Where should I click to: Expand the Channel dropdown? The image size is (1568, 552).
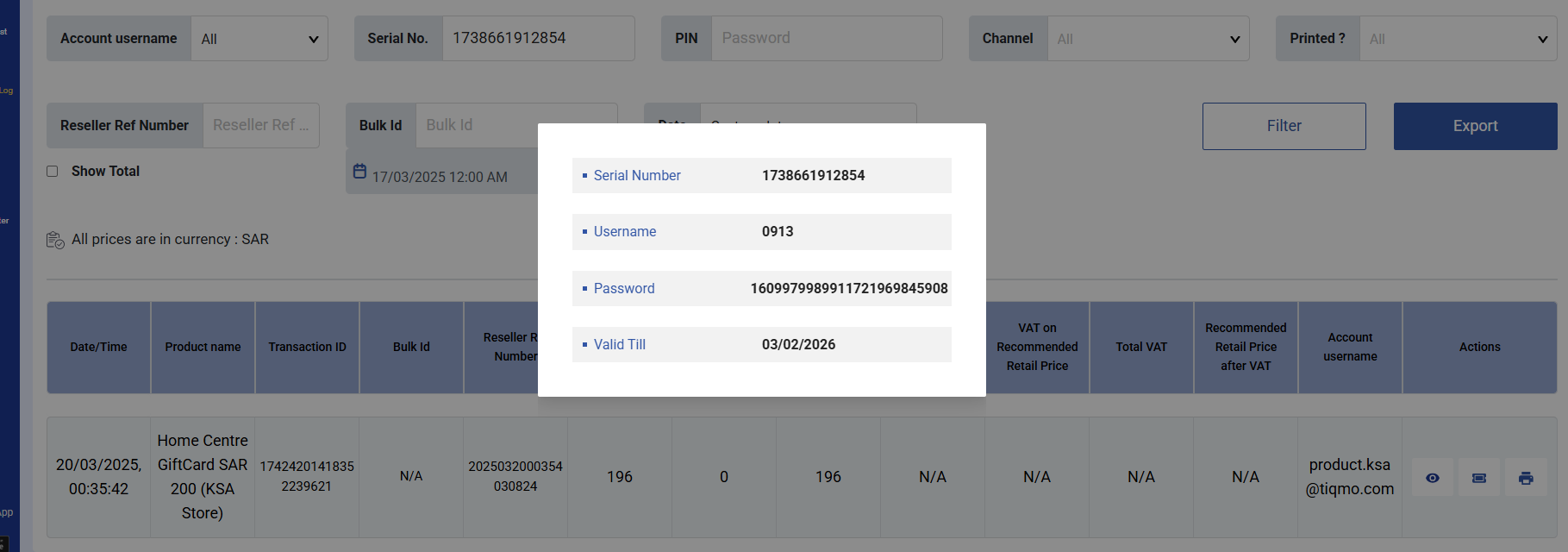pos(1147,39)
